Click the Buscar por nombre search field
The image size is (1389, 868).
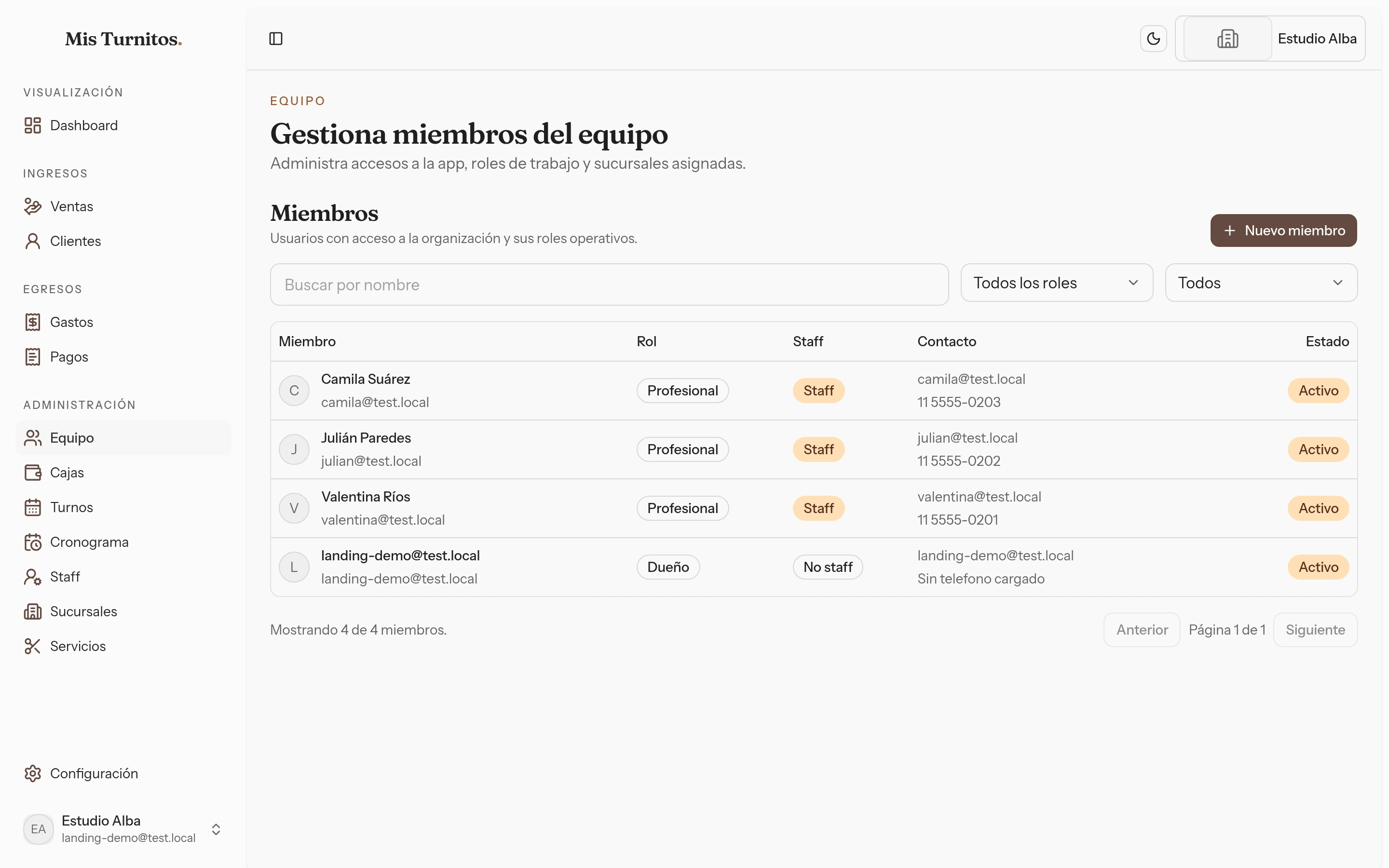pos(609,285)
